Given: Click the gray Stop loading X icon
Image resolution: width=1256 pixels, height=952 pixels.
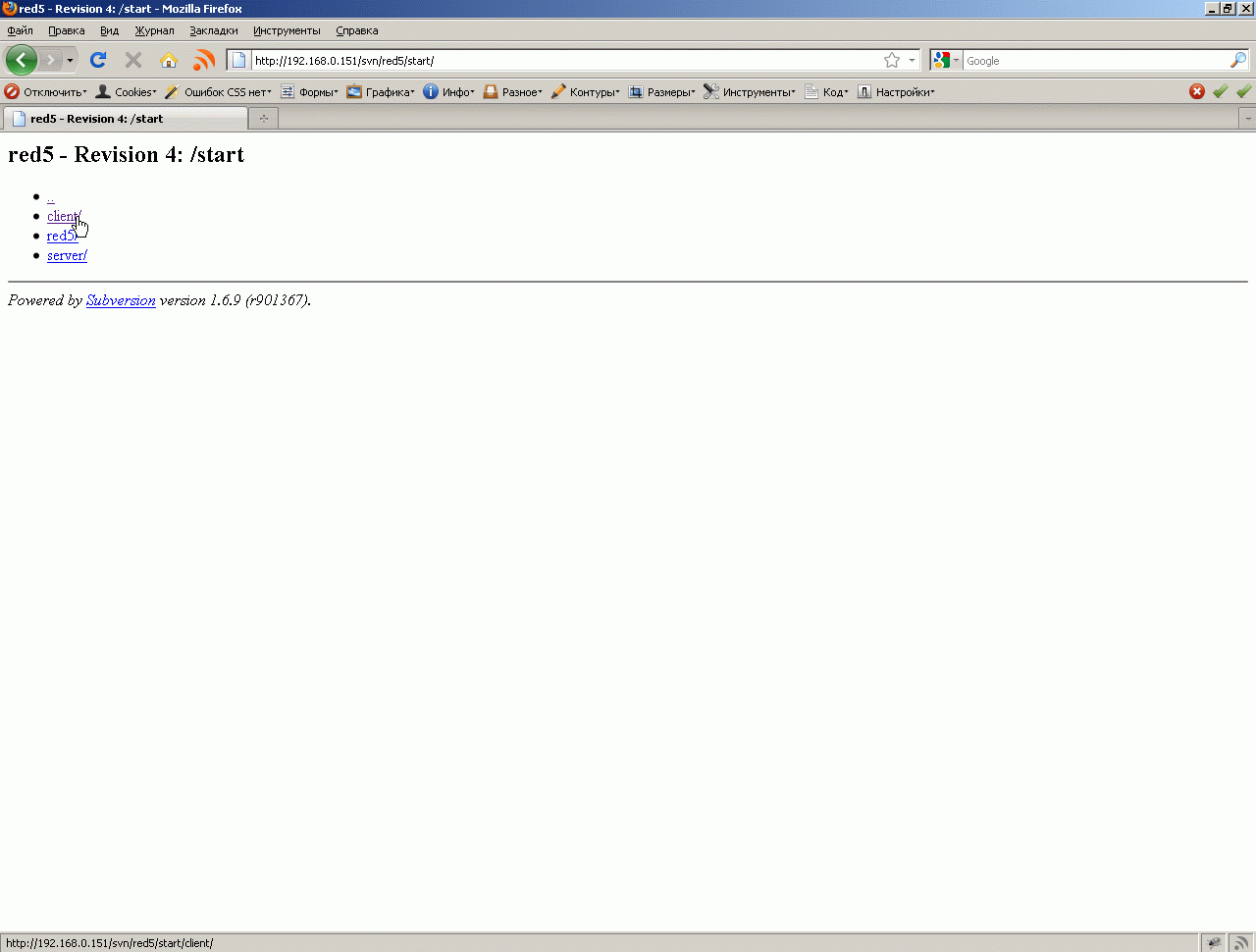Looking at the screenshot, I should 133,60.
